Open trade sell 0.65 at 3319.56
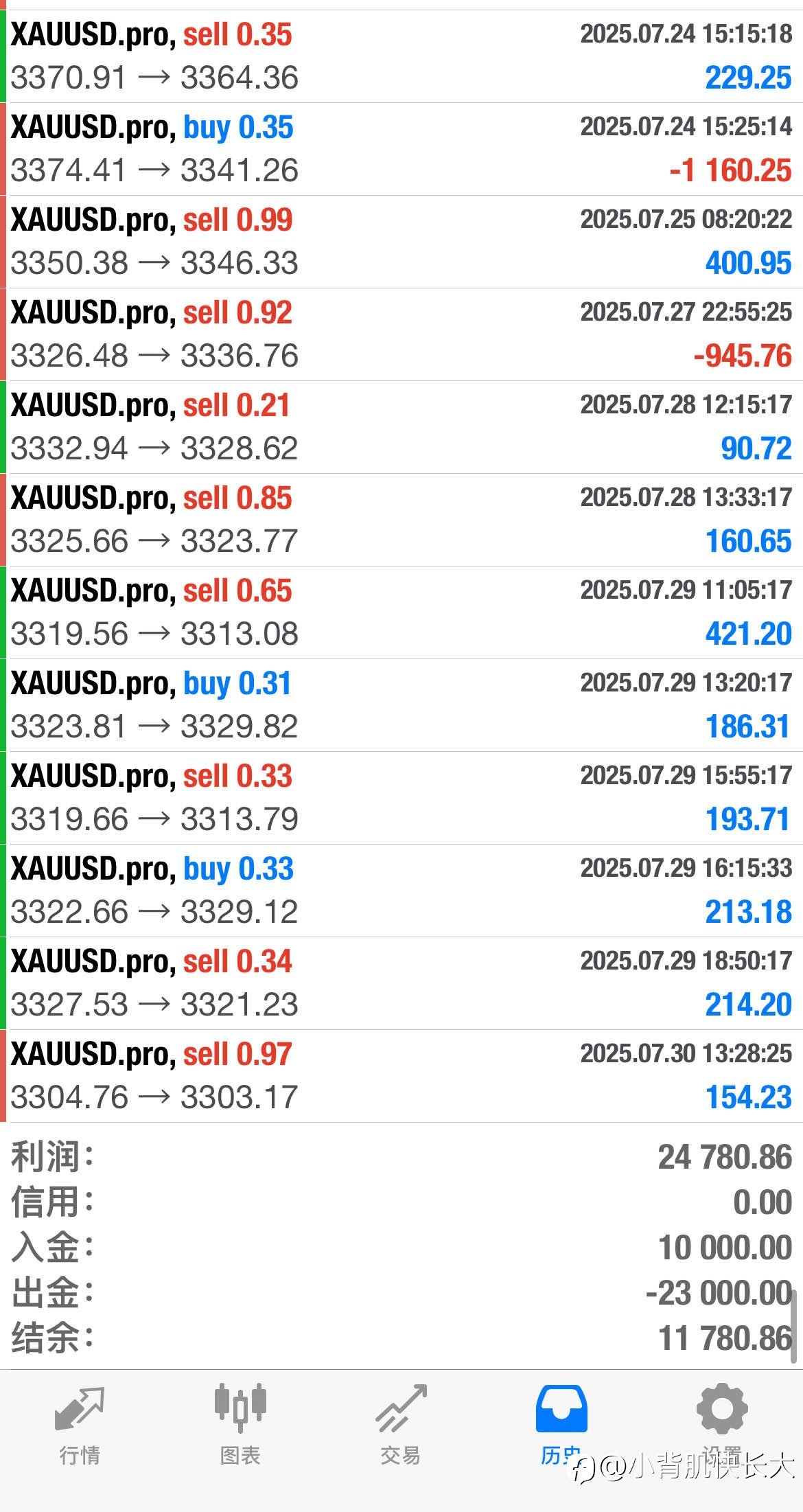Image resolution: width=803 pixels, height=1512 pixels. (x=401, y=612)
